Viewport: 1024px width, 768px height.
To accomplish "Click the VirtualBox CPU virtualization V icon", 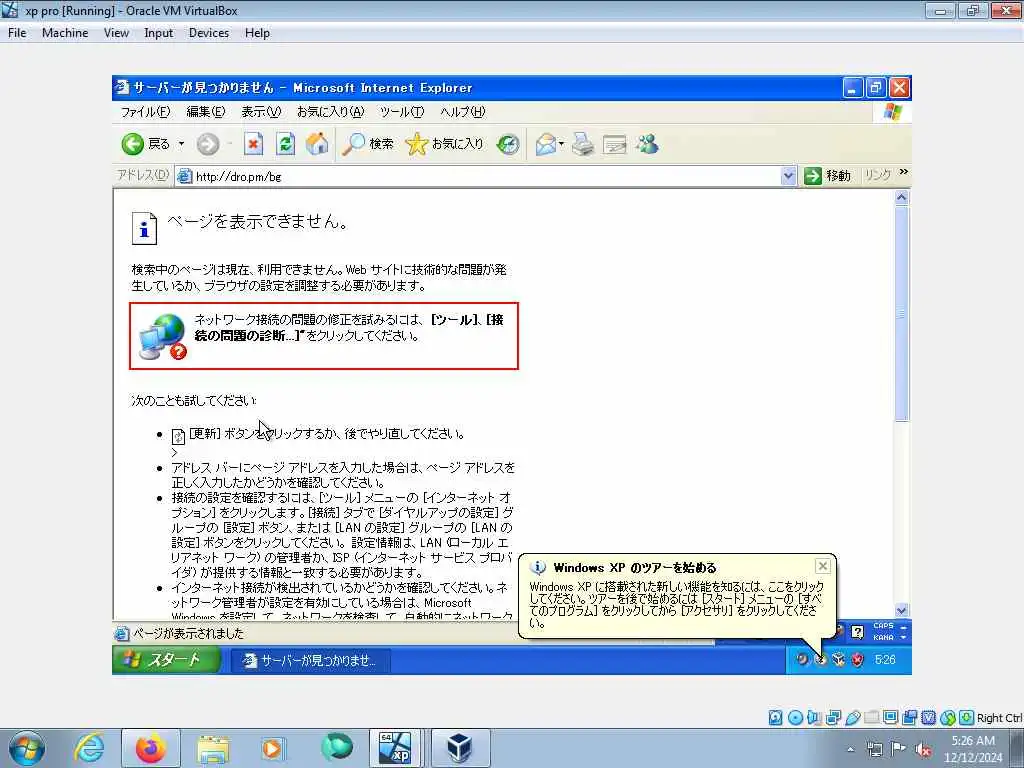I will [x=928, y=718].
